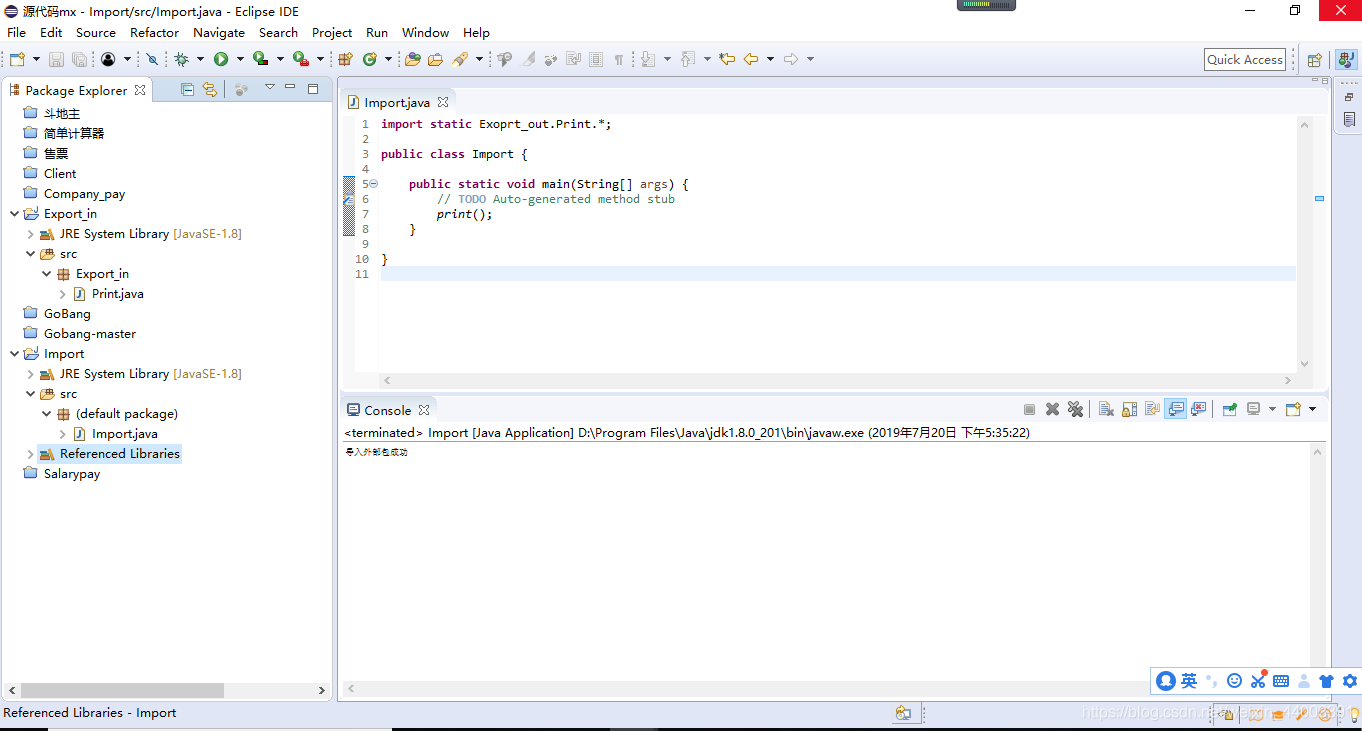This screenshot has height=731, width=1362.
Task: Toggle Show Console on Standard Error
Action: [x=1198, y=409]
